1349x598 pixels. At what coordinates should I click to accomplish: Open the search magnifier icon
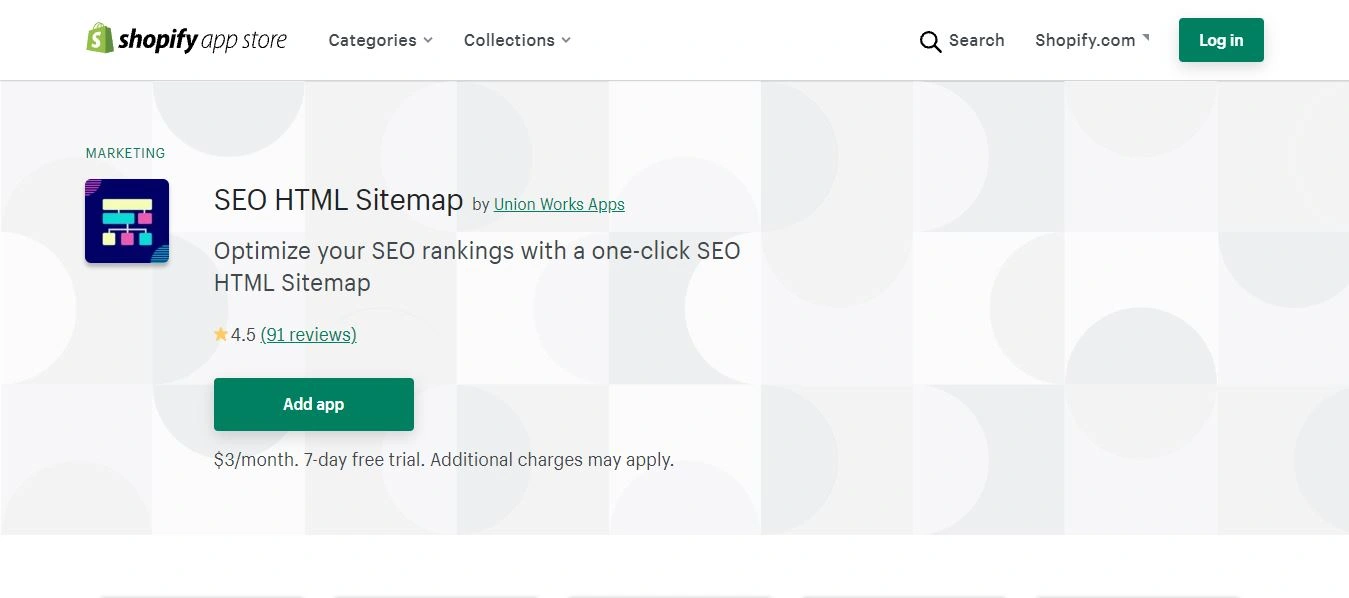tap(930, 41)
